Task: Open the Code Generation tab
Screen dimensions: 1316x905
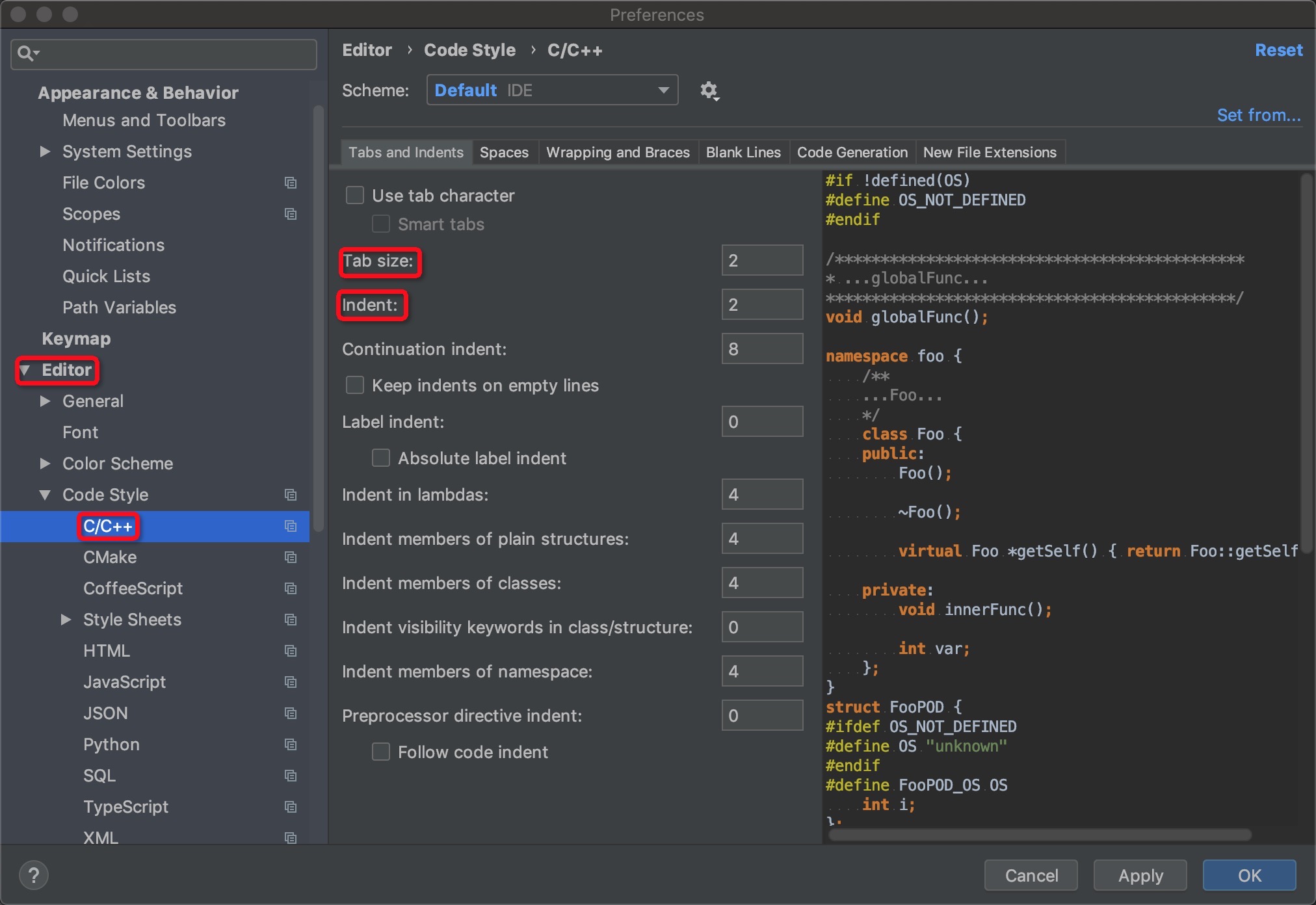Action: pos(852,152)
